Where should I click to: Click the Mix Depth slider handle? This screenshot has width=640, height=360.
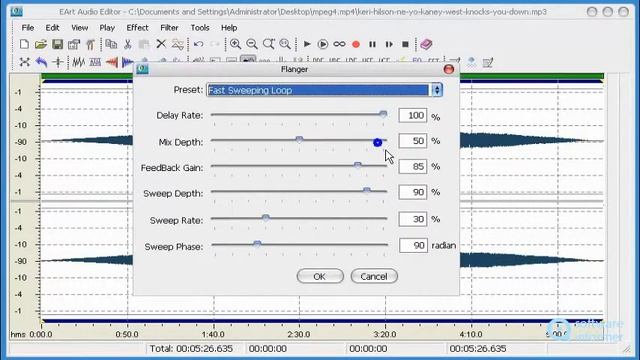299,140
